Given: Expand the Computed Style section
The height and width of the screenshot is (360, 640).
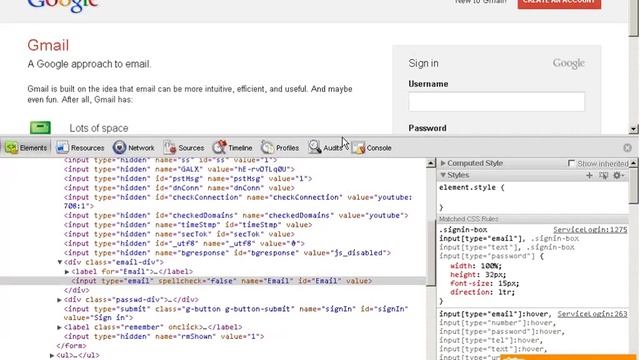Looking at the screenshot, I should (x=443, y=163).
